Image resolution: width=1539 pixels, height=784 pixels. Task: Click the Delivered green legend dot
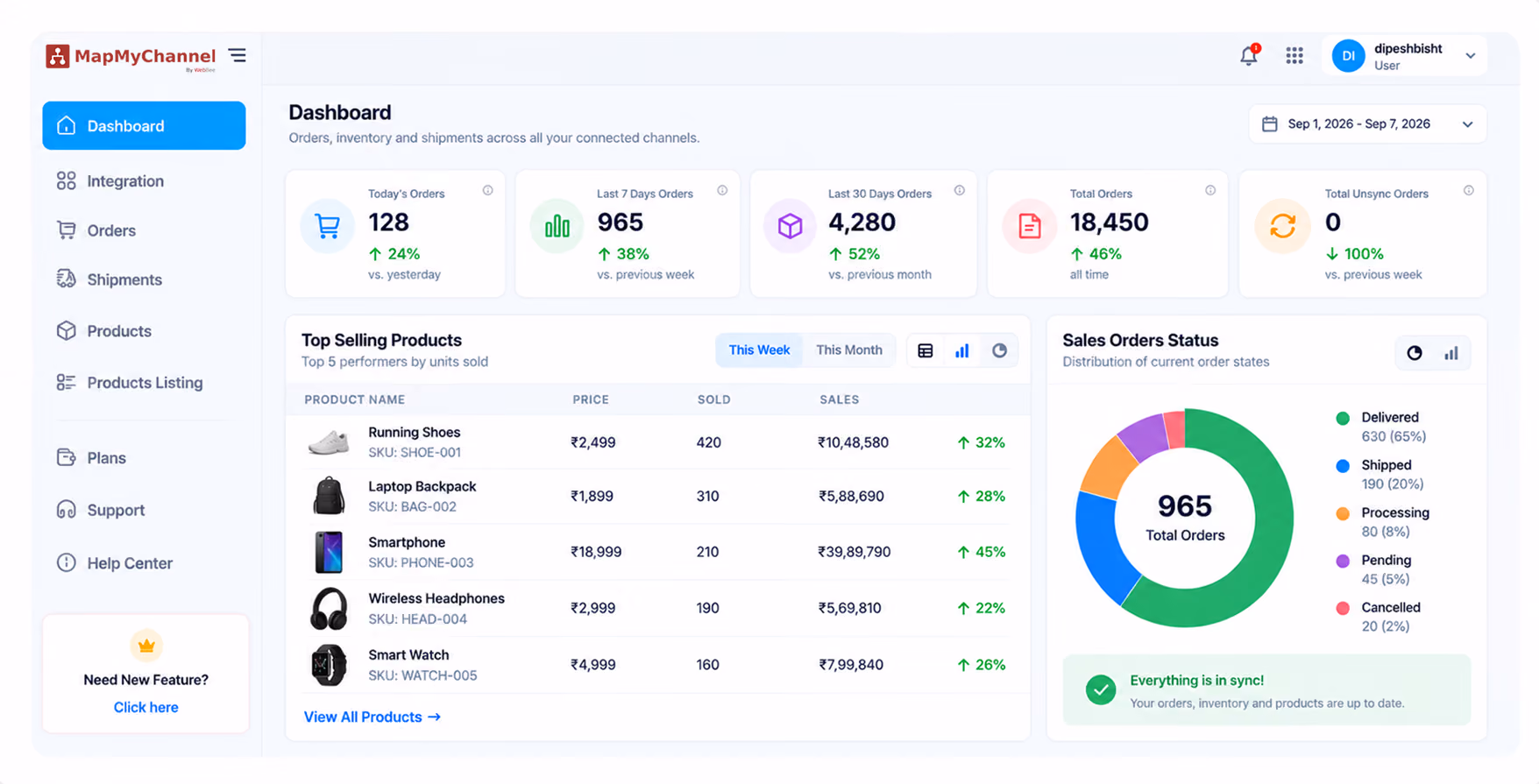click(1342, 418)
